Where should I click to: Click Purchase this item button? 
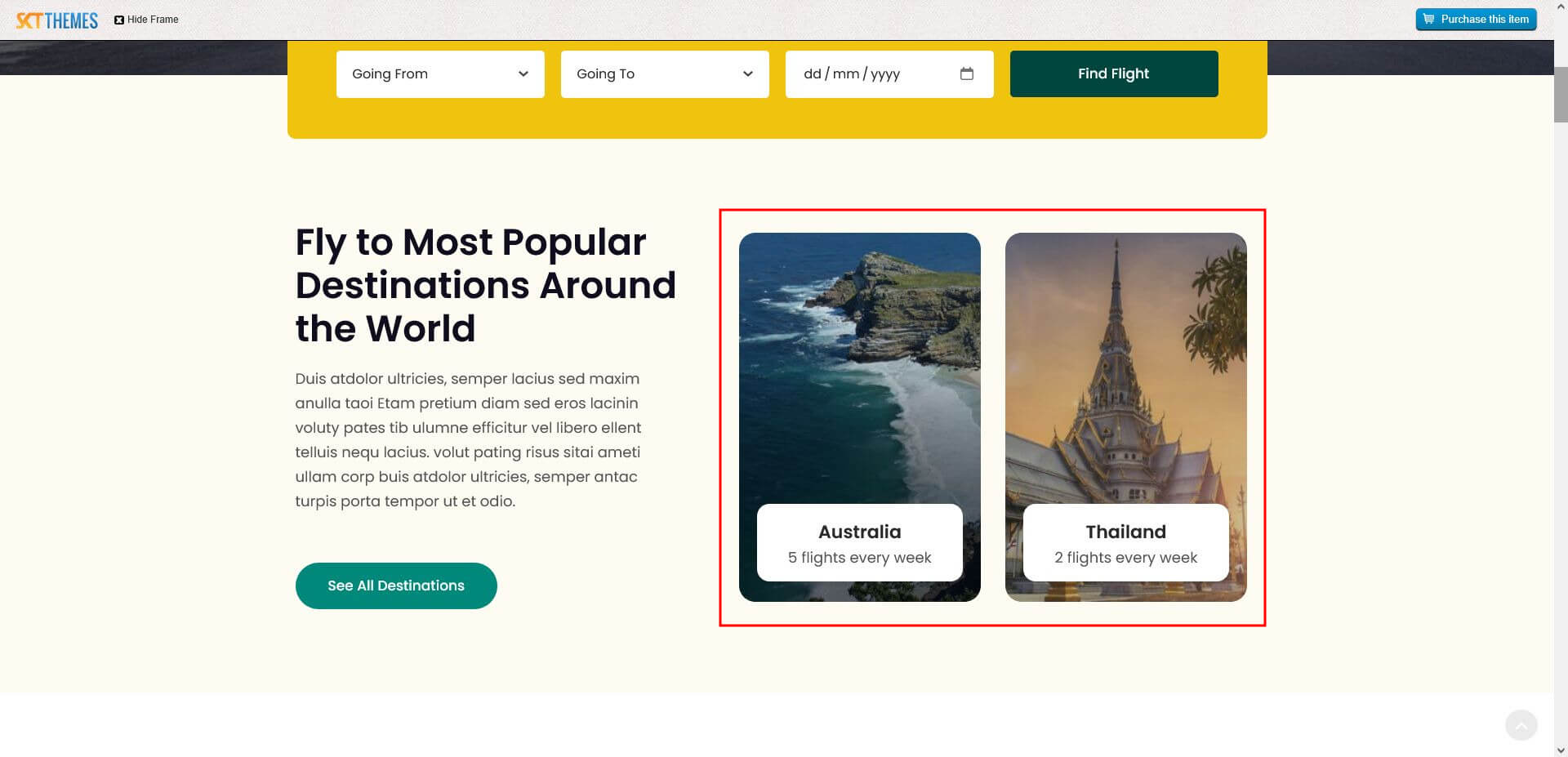tap(1476, 20)
